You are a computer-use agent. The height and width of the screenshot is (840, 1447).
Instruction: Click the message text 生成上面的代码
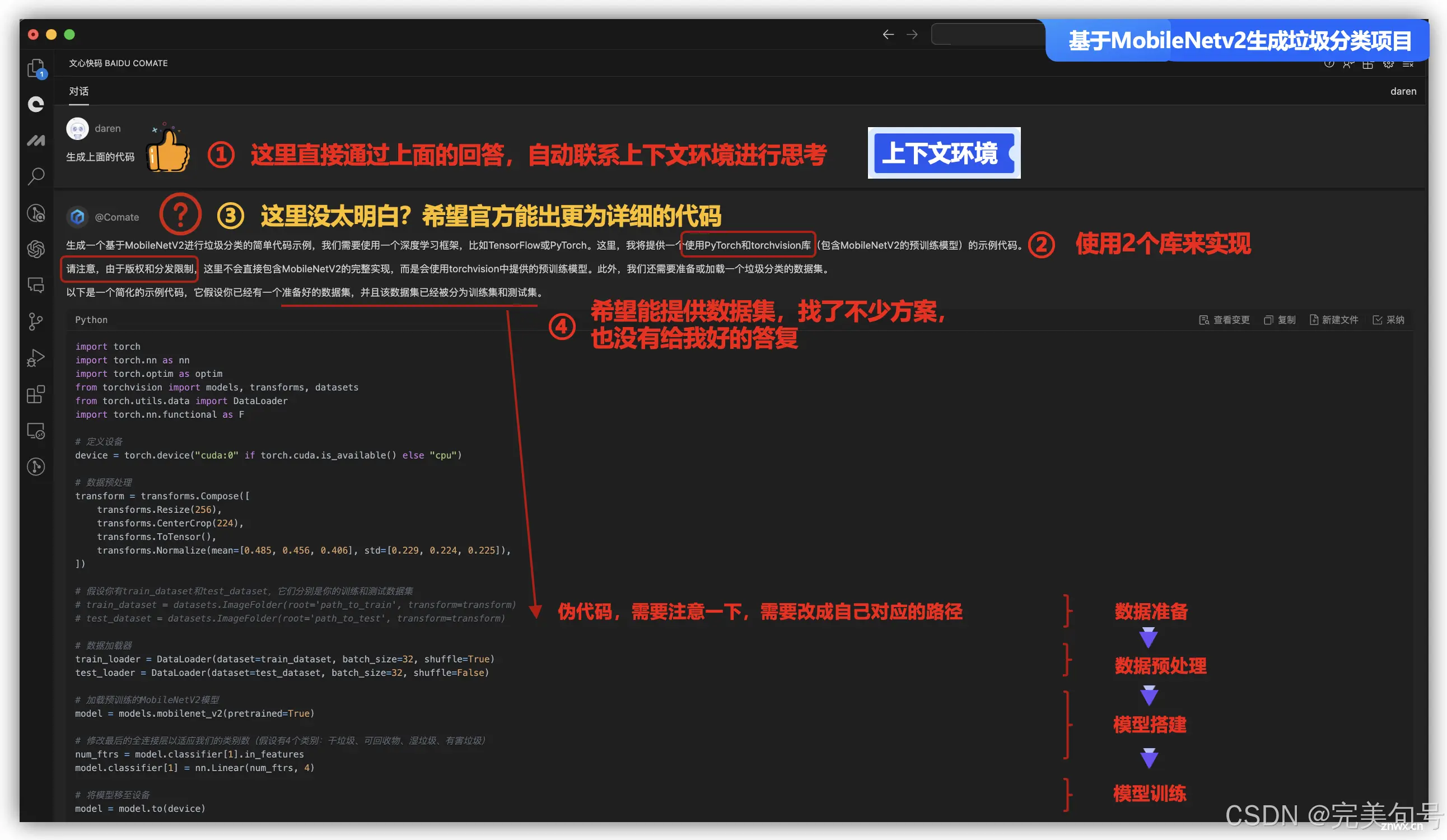pyautogui.click(x=100, y=157)
